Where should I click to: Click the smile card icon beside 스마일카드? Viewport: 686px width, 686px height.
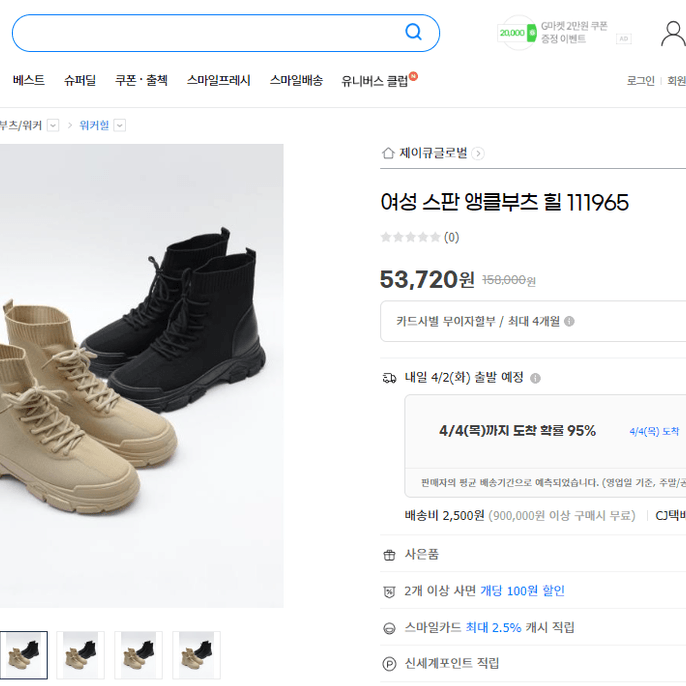pyautogui.click(x=389, y=629)
